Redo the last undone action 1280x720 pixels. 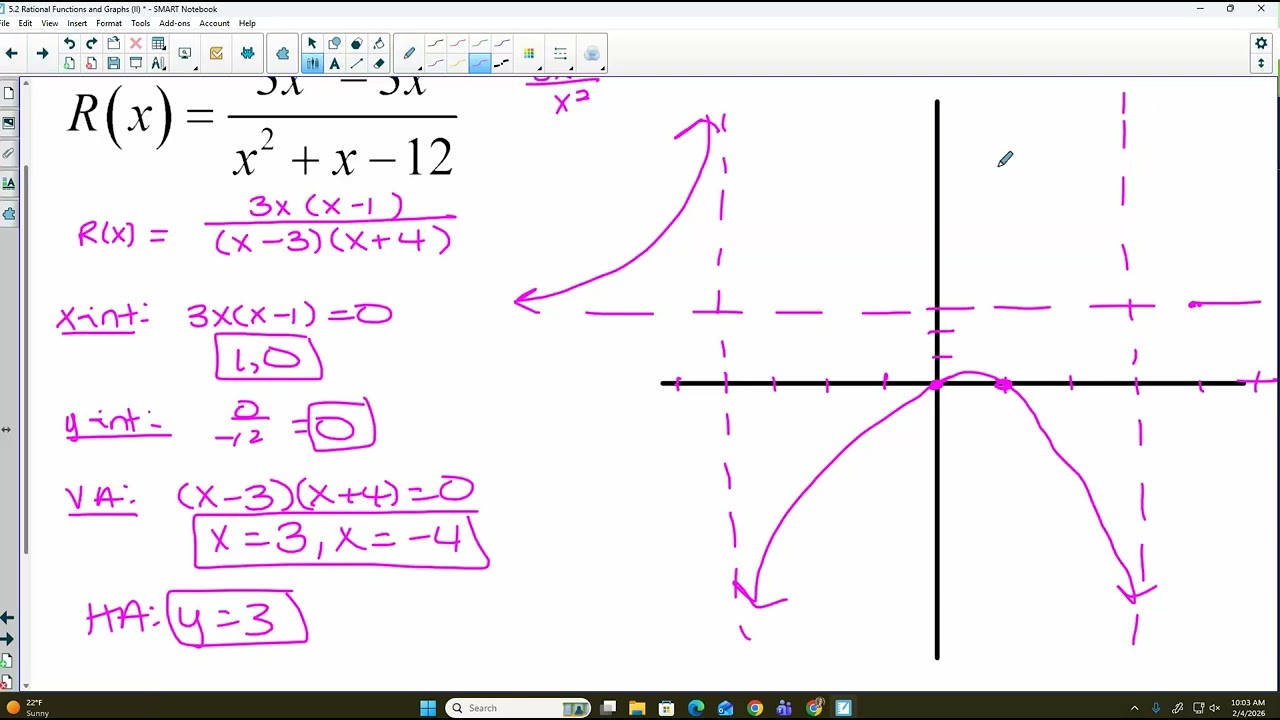pos(91,44)
